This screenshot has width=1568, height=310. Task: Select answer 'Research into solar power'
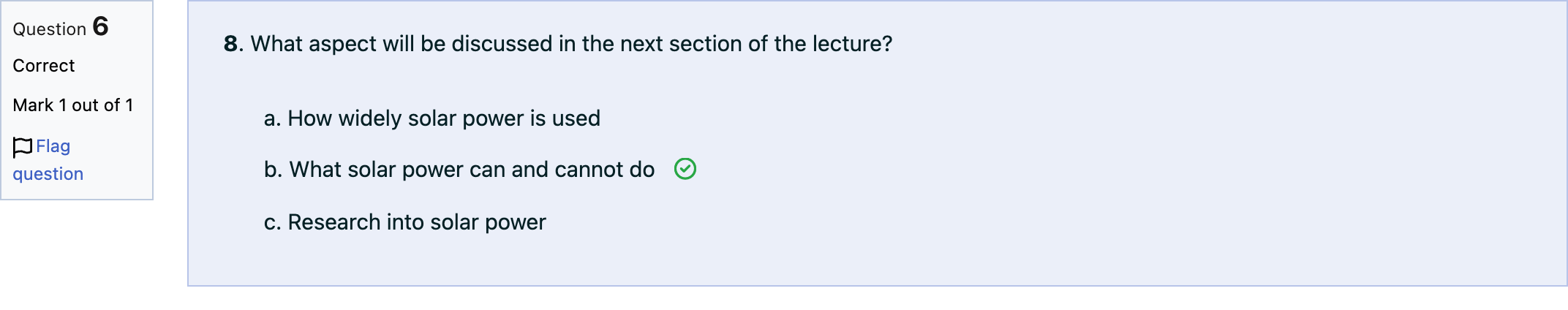click(x=405, y=222)
